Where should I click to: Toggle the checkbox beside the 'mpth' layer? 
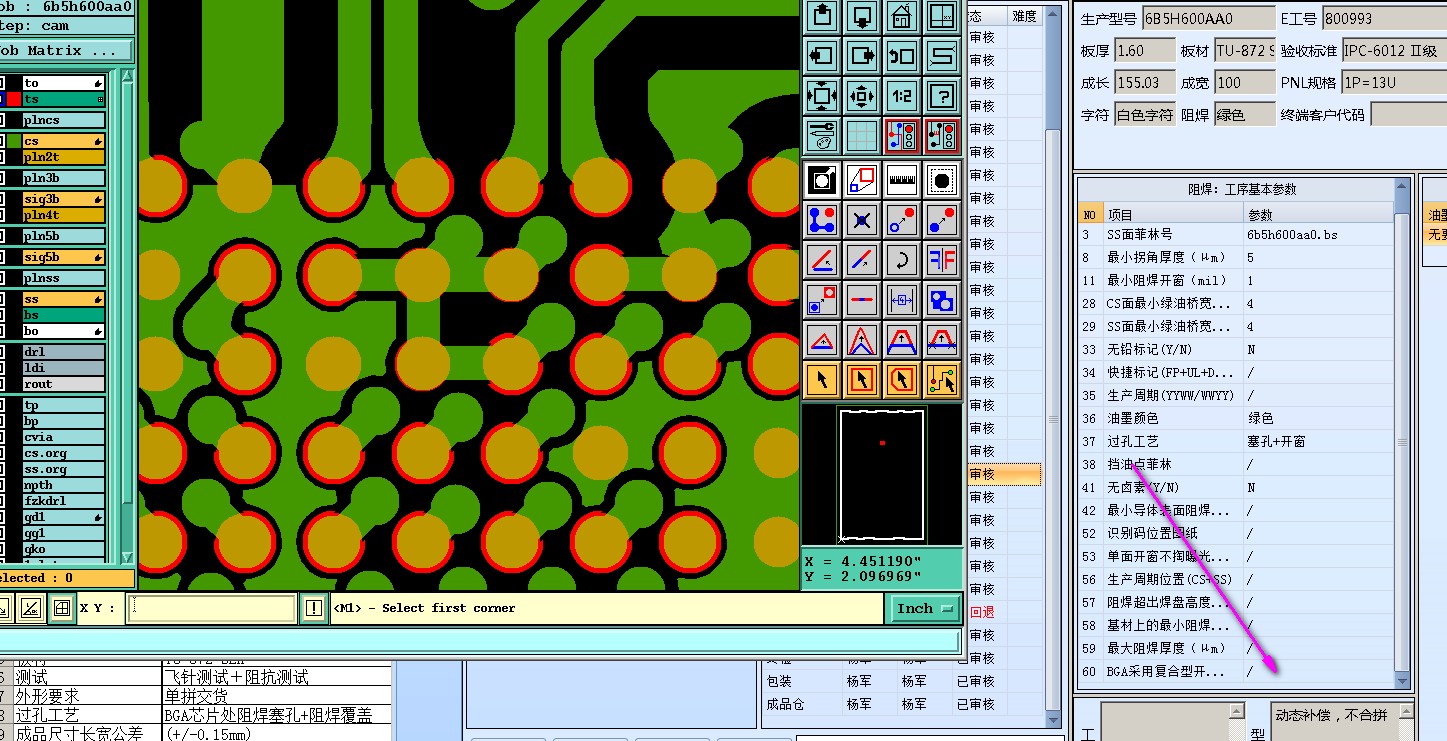pos(2,485)
